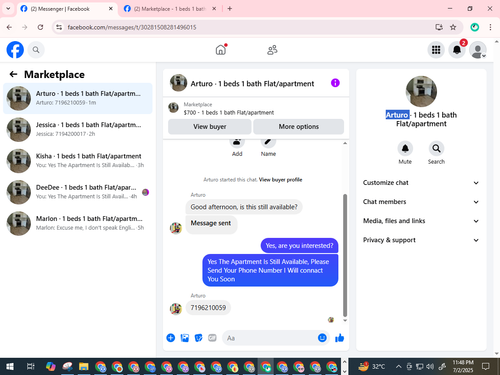The height and width of the screenshot is (375, 500).
Task: Open a new browser tab
Action: point(230,9)
